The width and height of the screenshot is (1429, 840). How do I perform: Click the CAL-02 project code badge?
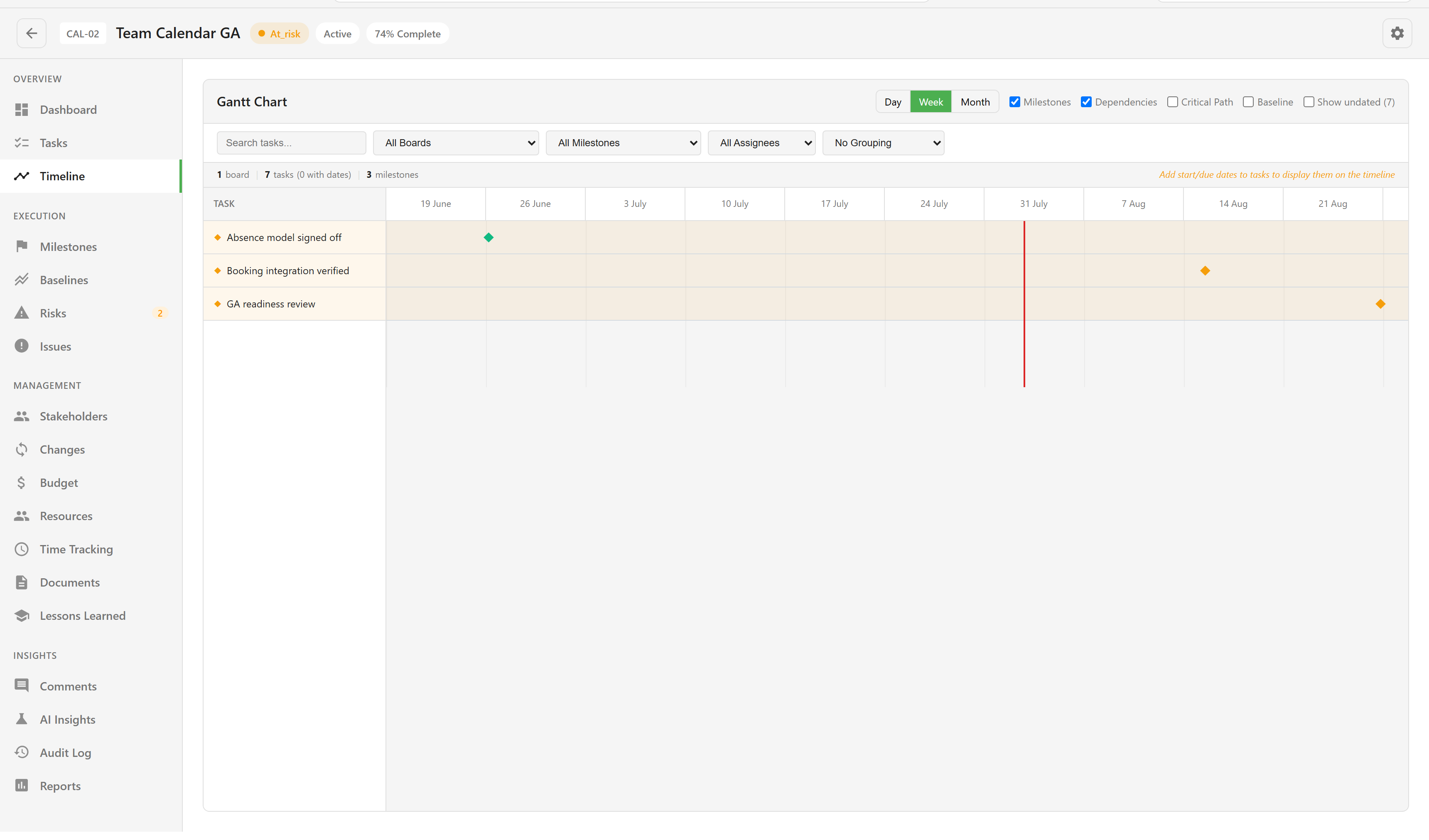click(x=83, y=34)
